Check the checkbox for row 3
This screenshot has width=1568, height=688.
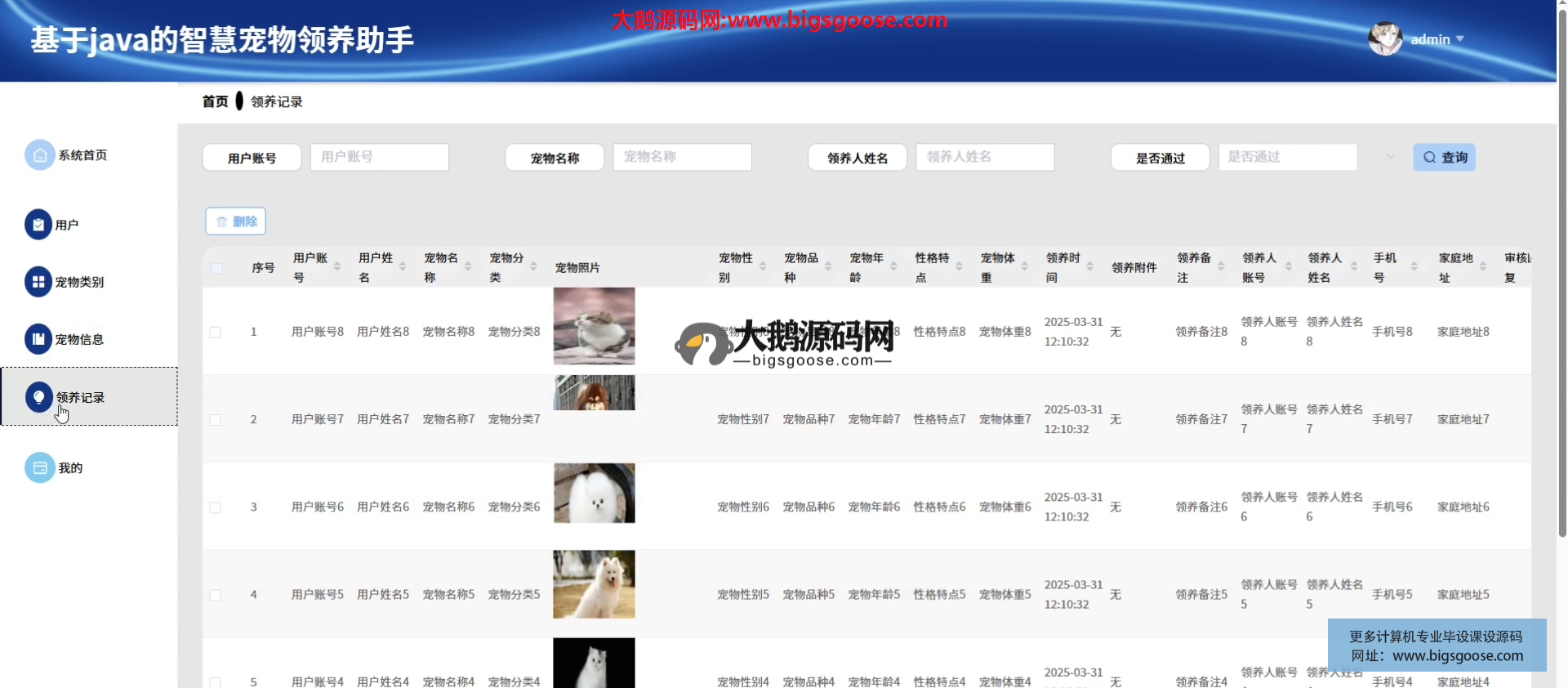(x=216, y=507)
